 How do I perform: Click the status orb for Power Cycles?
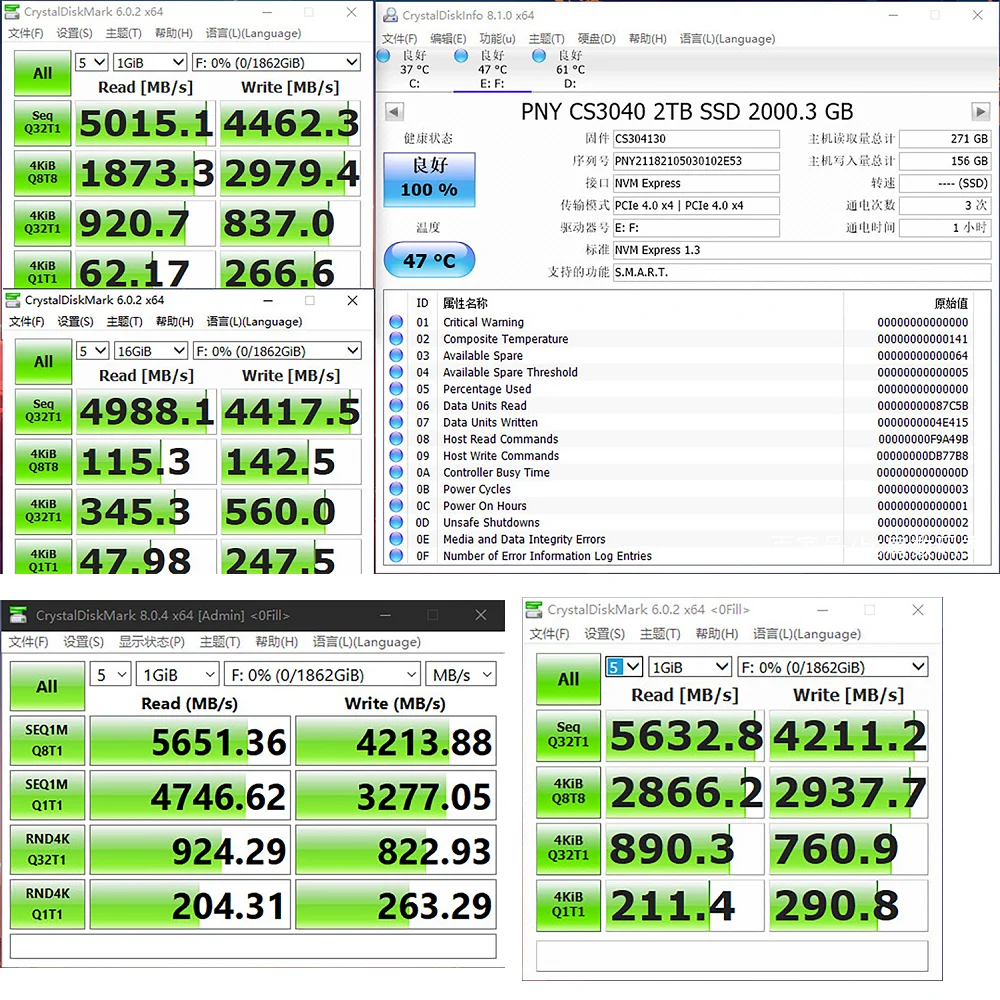click(396, 489)
